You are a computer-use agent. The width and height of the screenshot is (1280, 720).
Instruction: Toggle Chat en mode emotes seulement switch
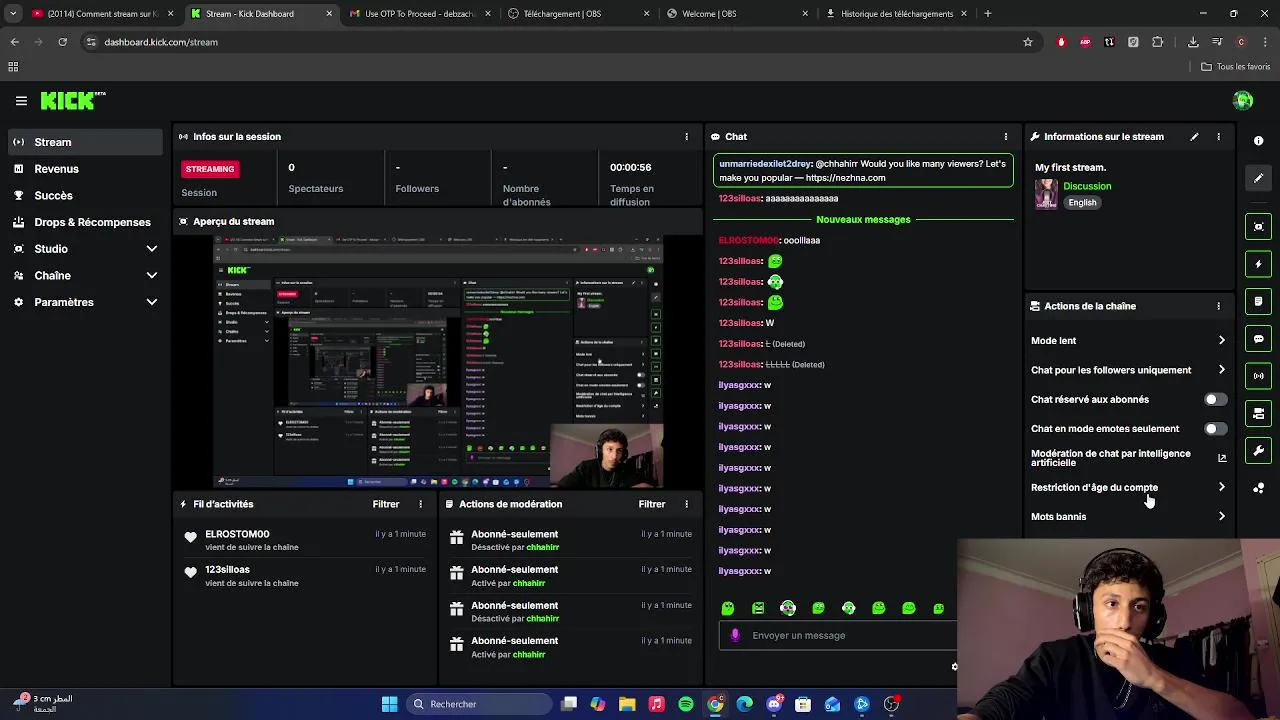click(x=1215, y=428)
